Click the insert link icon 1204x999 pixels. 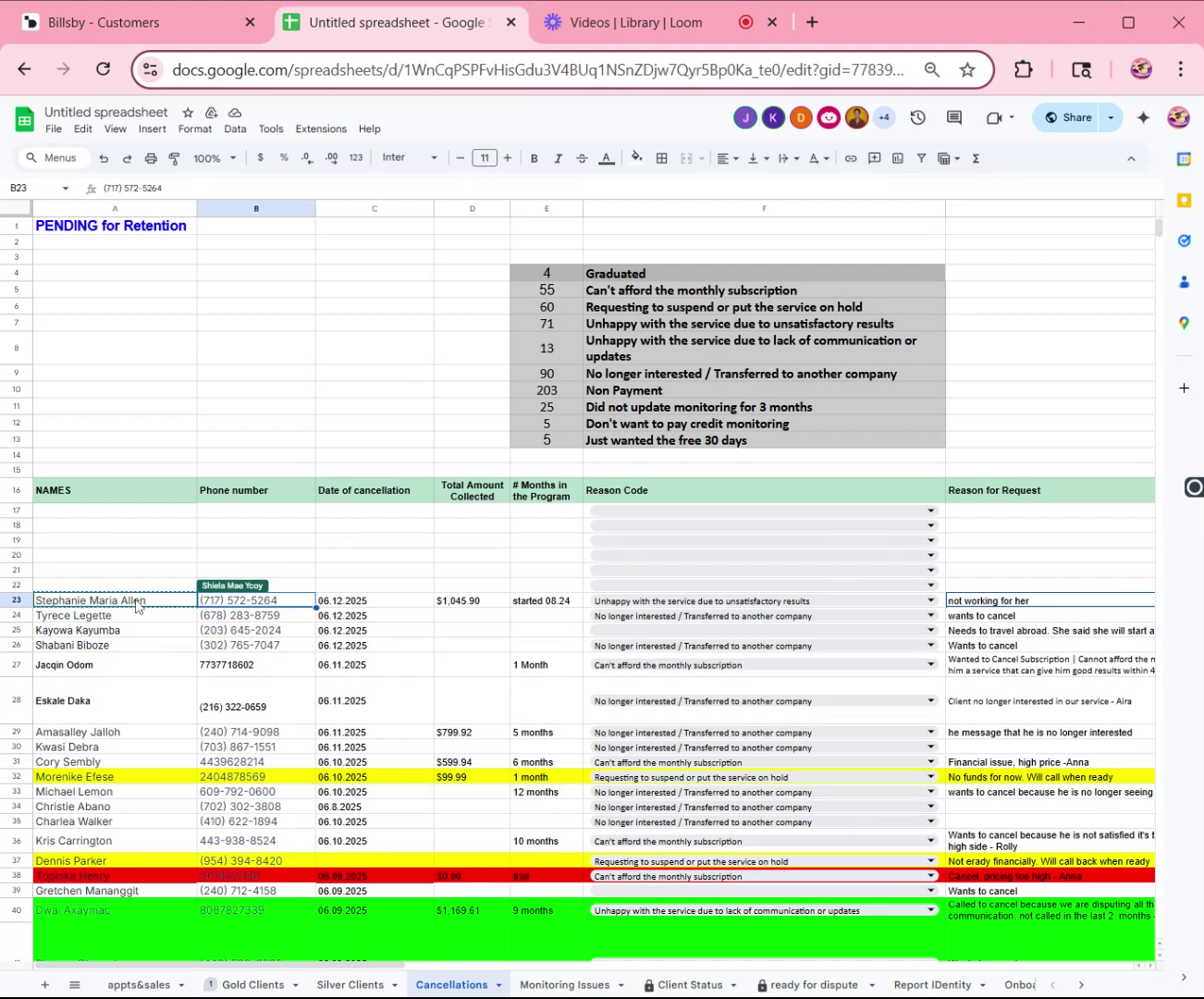tap(851, 158)
